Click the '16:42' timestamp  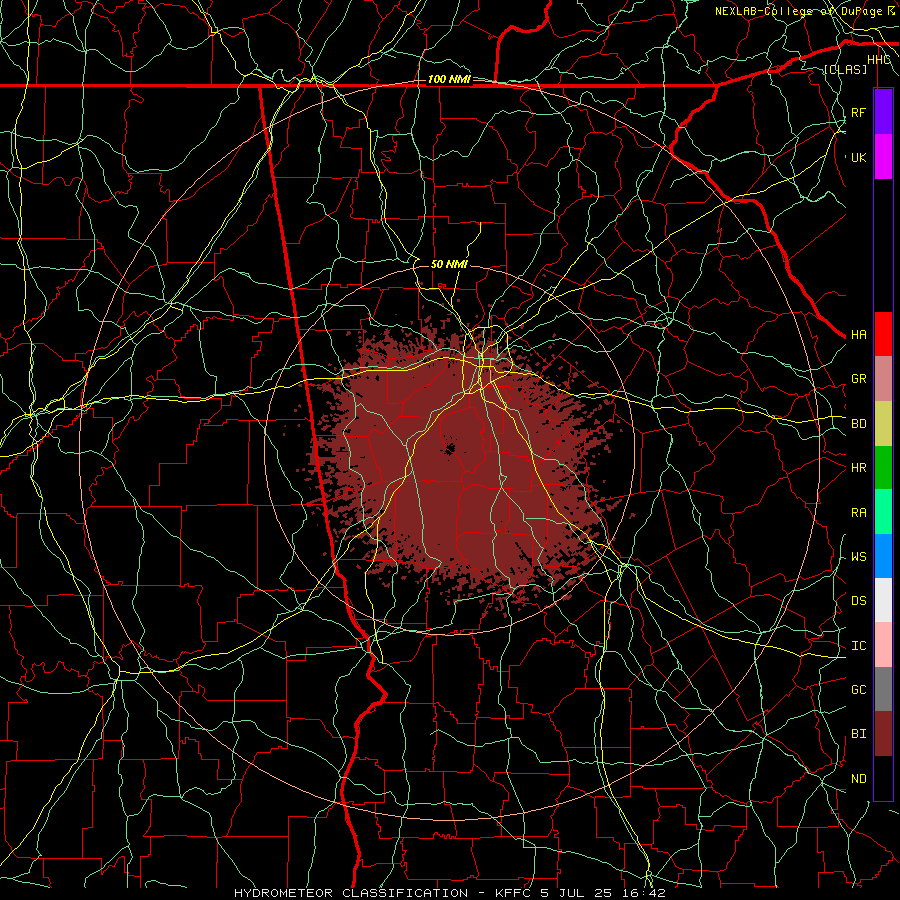click(x=645, y=893)
